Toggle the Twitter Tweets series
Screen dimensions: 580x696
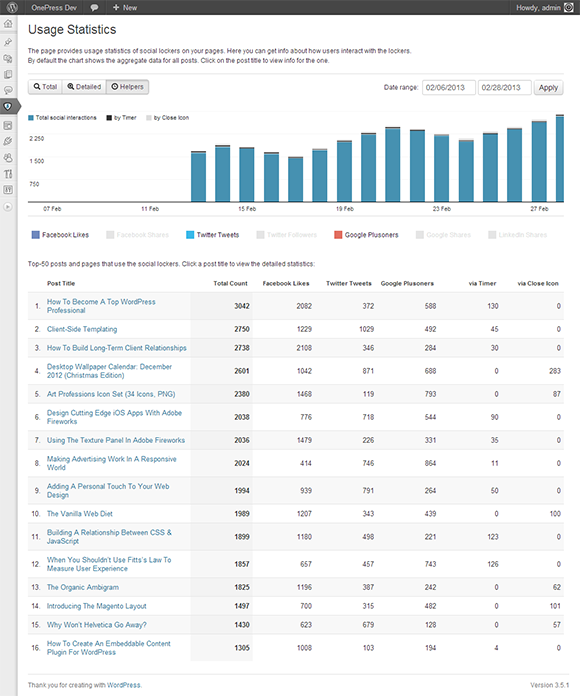pyautogui.click(x=213, y=235)
